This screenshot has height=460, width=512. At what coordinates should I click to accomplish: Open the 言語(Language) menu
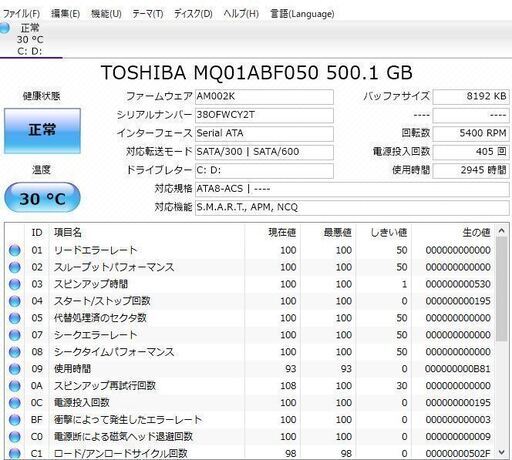(x=302, y=14)
